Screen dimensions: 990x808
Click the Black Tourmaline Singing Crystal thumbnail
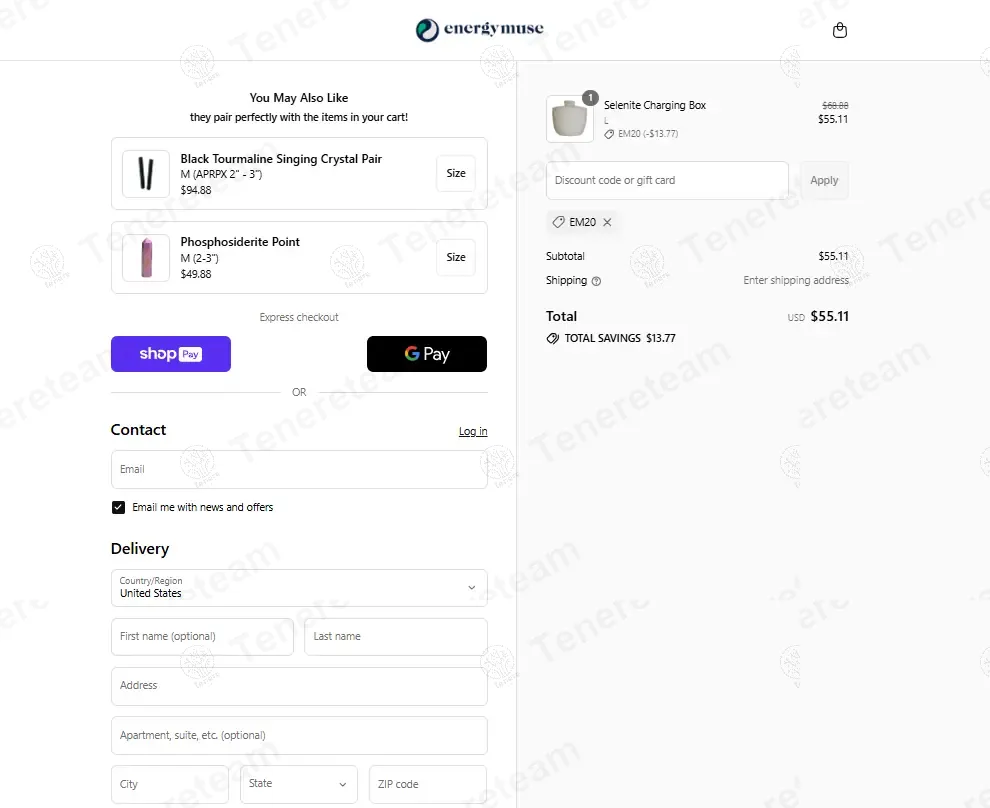tap(146, 174)
